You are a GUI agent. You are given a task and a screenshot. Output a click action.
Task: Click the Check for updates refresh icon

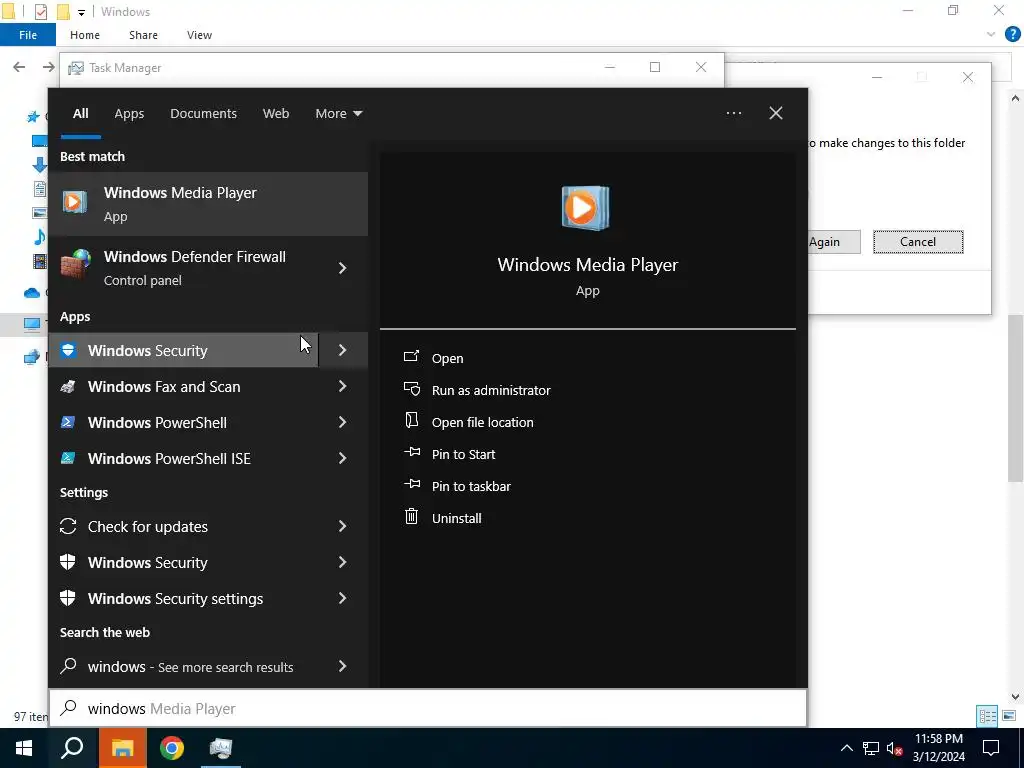click(x=68, y=526)
